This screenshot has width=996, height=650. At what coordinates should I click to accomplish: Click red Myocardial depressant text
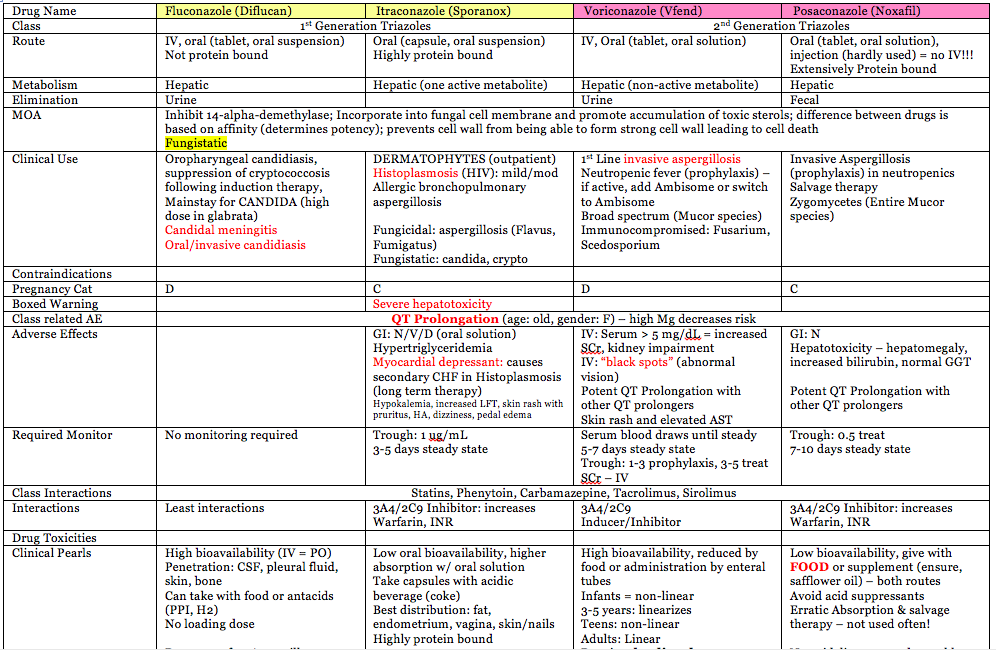point(438,362)
